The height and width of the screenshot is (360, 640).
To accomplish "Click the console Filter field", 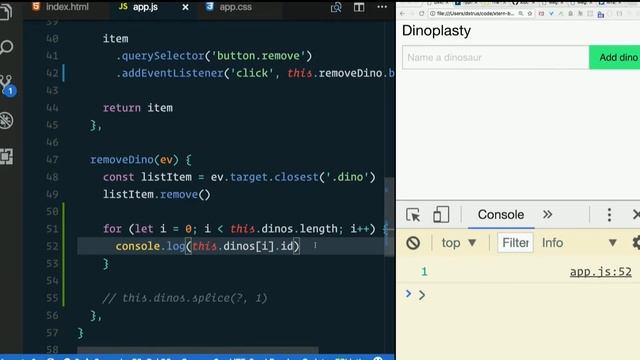I will (x=515, y=243).
